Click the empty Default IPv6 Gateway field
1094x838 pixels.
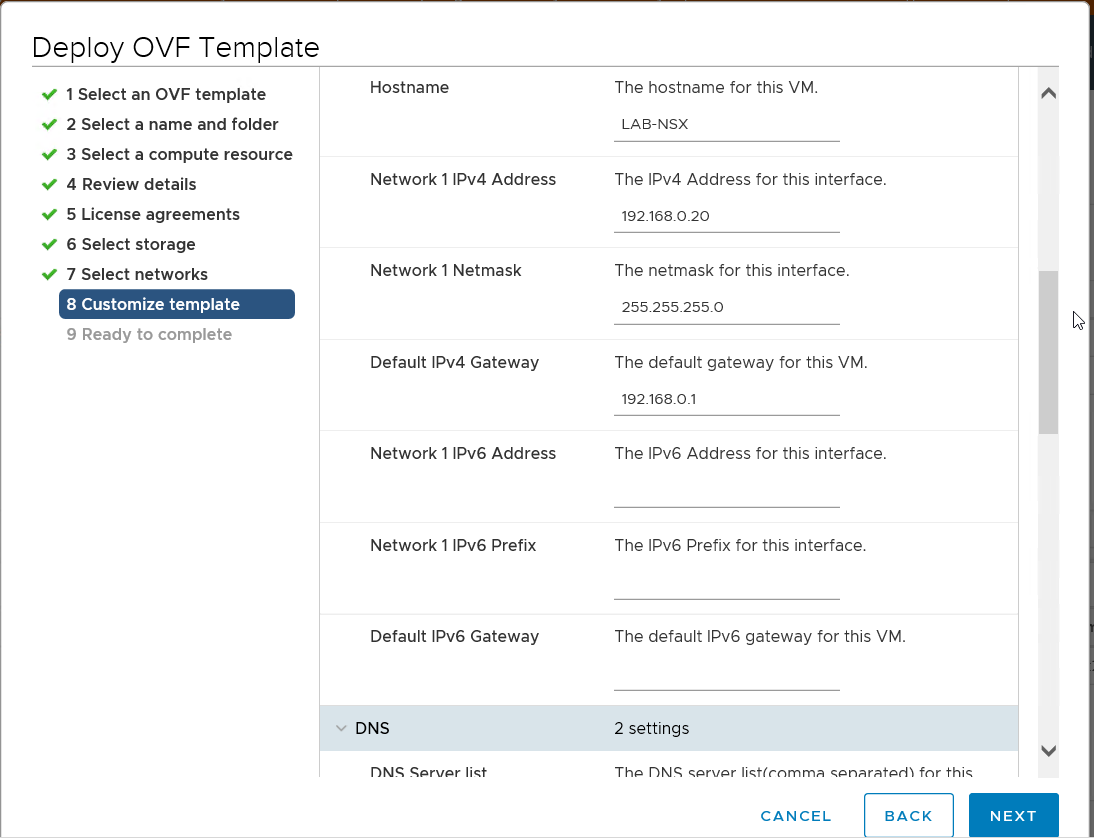click(x=726, y=676)
